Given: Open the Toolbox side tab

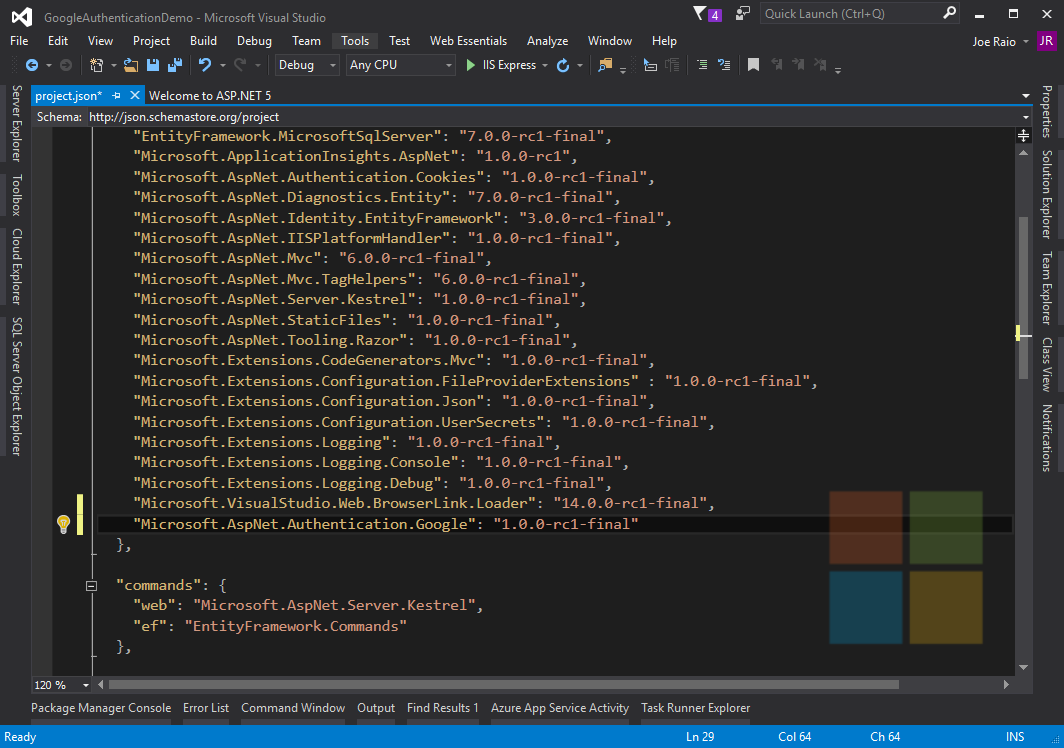Looking at the screenshot, I should tap(16, 195).
